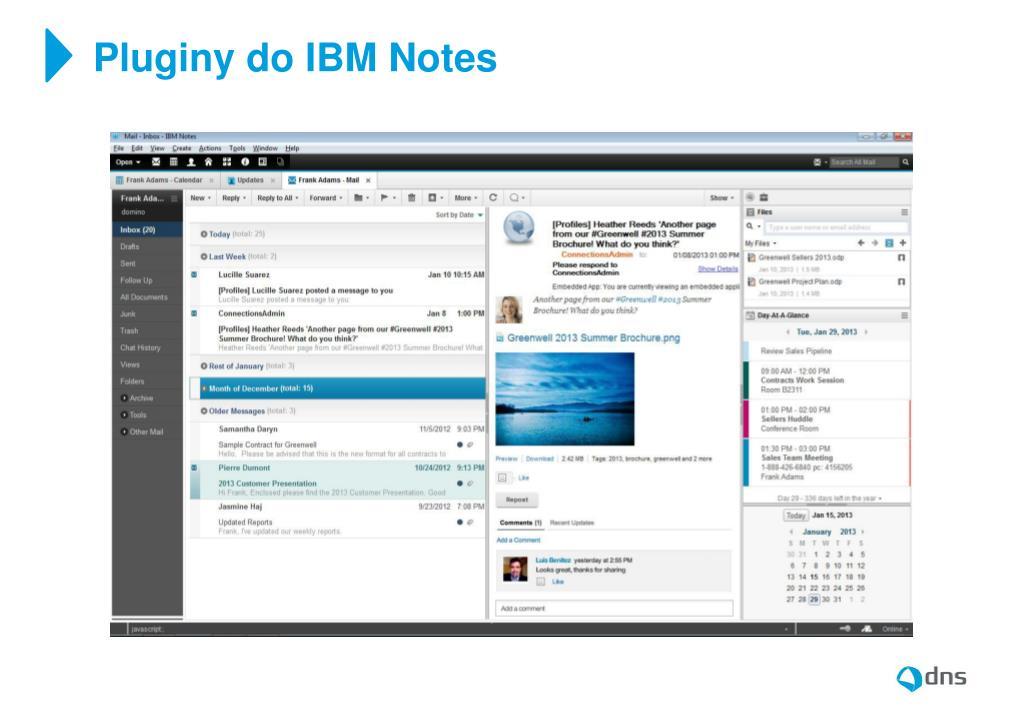Click pin icon next to Greenwell Project Plan.odp

pyautogui.click(x=901, y=282)
